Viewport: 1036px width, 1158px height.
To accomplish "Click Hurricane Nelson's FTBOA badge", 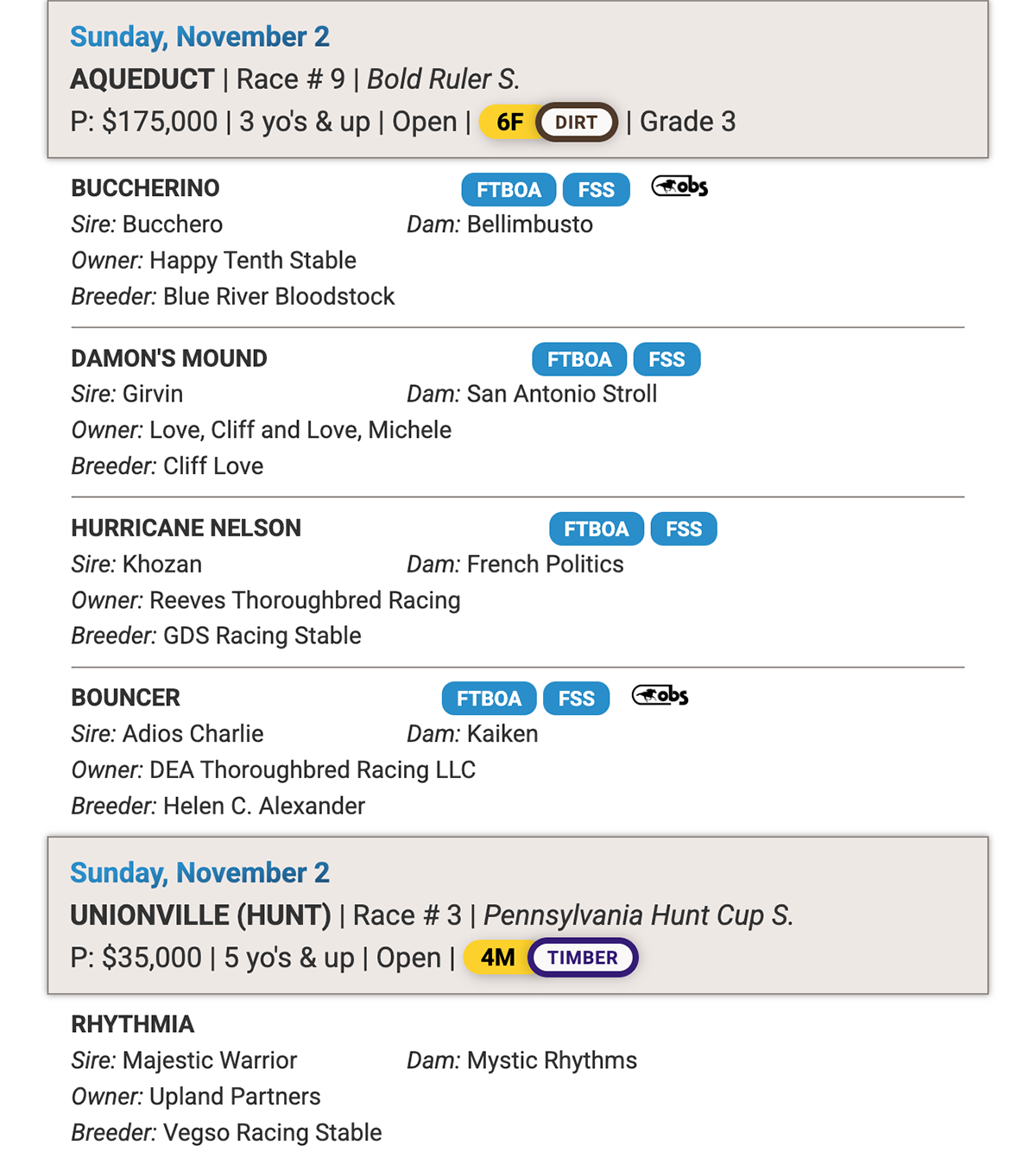I will click(597, 528).
